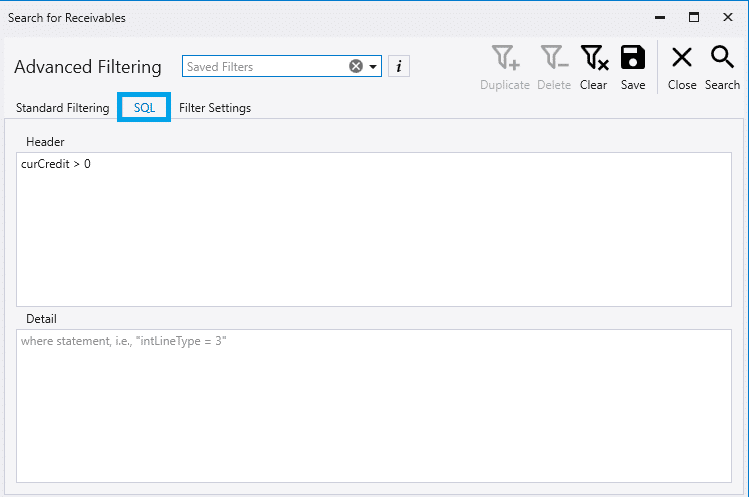Save the filter with the floppy disk icon
This screenshot has height=497, width=749.
632,60
